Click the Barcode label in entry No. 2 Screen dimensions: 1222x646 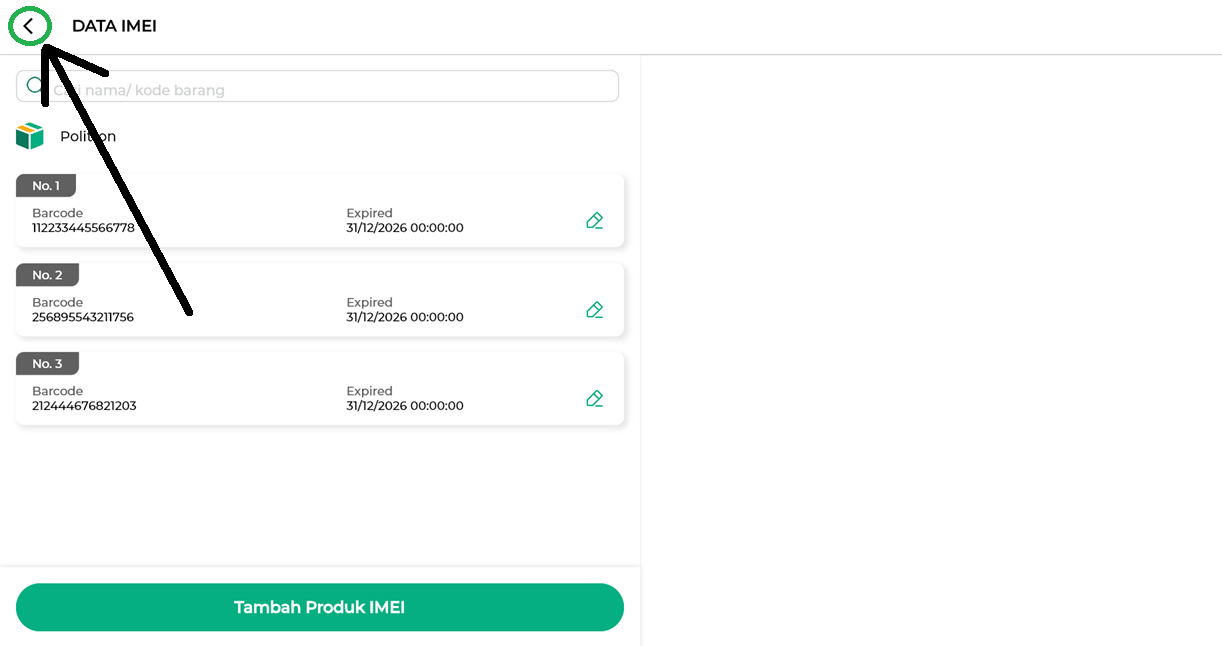pyautogui.click(x=57, y=302)
